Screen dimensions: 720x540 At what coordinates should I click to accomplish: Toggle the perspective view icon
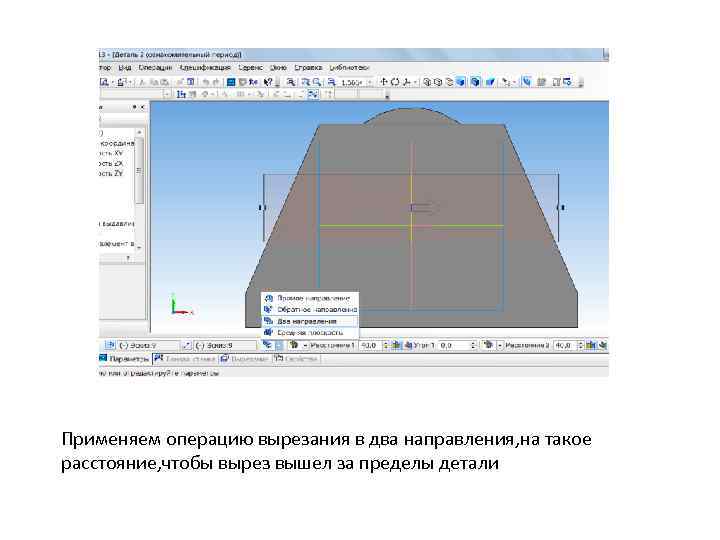pos(490,82)
